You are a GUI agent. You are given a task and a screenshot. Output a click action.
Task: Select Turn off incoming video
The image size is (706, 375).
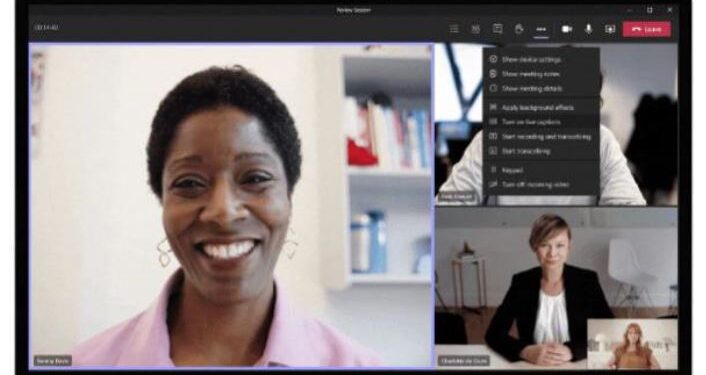[x=541, y=185]
